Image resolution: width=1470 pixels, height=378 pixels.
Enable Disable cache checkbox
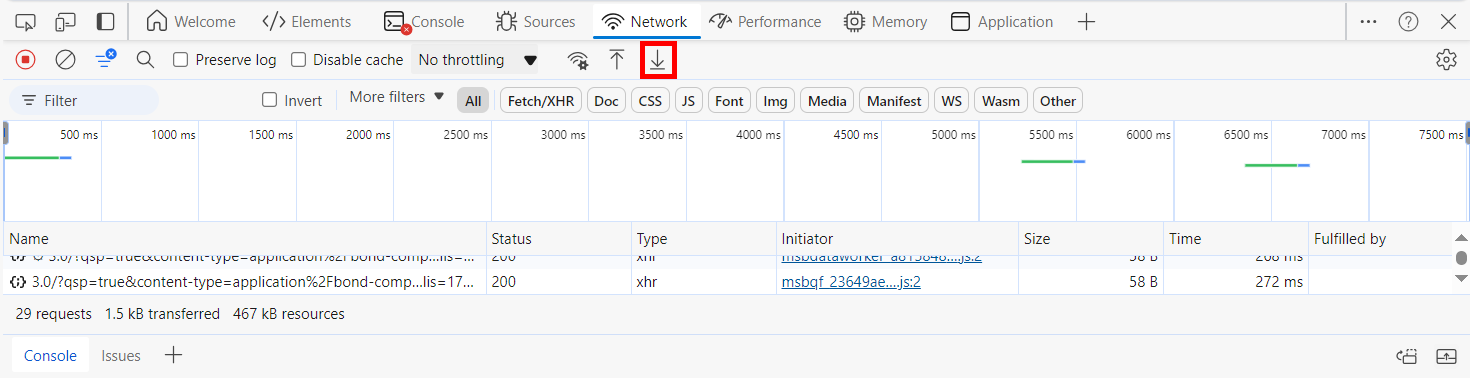(298, 60)
